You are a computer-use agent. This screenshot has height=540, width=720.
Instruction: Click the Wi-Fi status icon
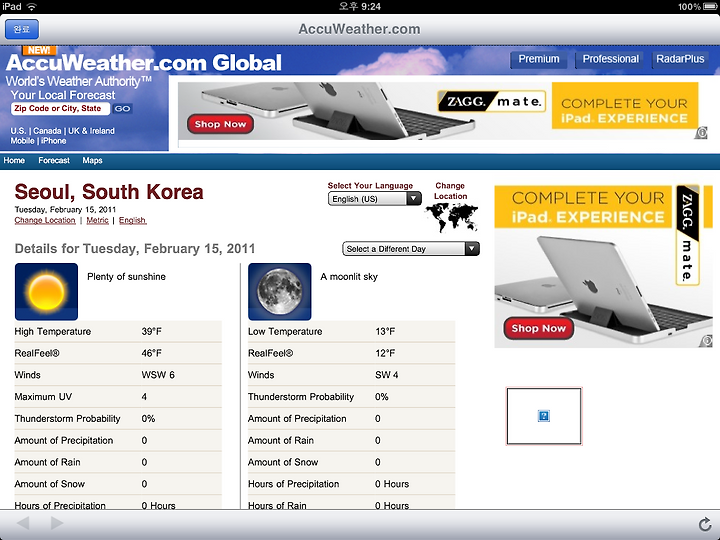(x=32, y=6)
